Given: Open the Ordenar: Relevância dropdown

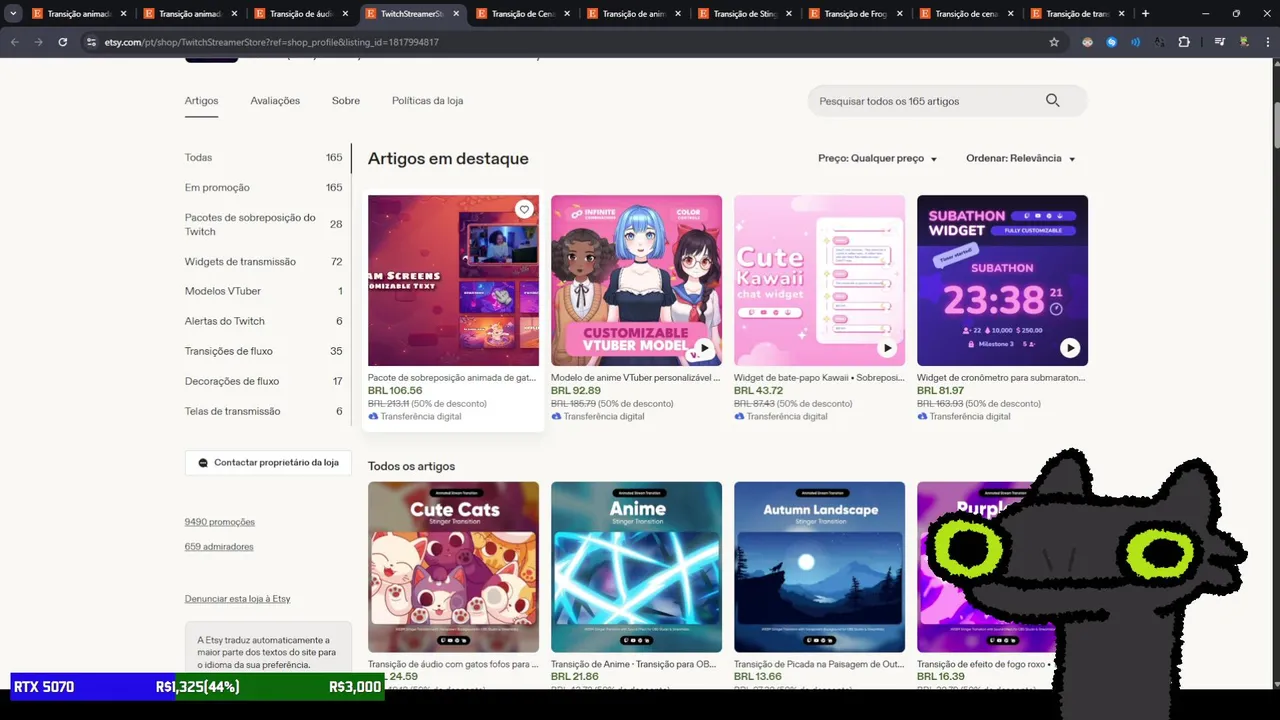Looking at the screenshot, I should click(1020, 158).
